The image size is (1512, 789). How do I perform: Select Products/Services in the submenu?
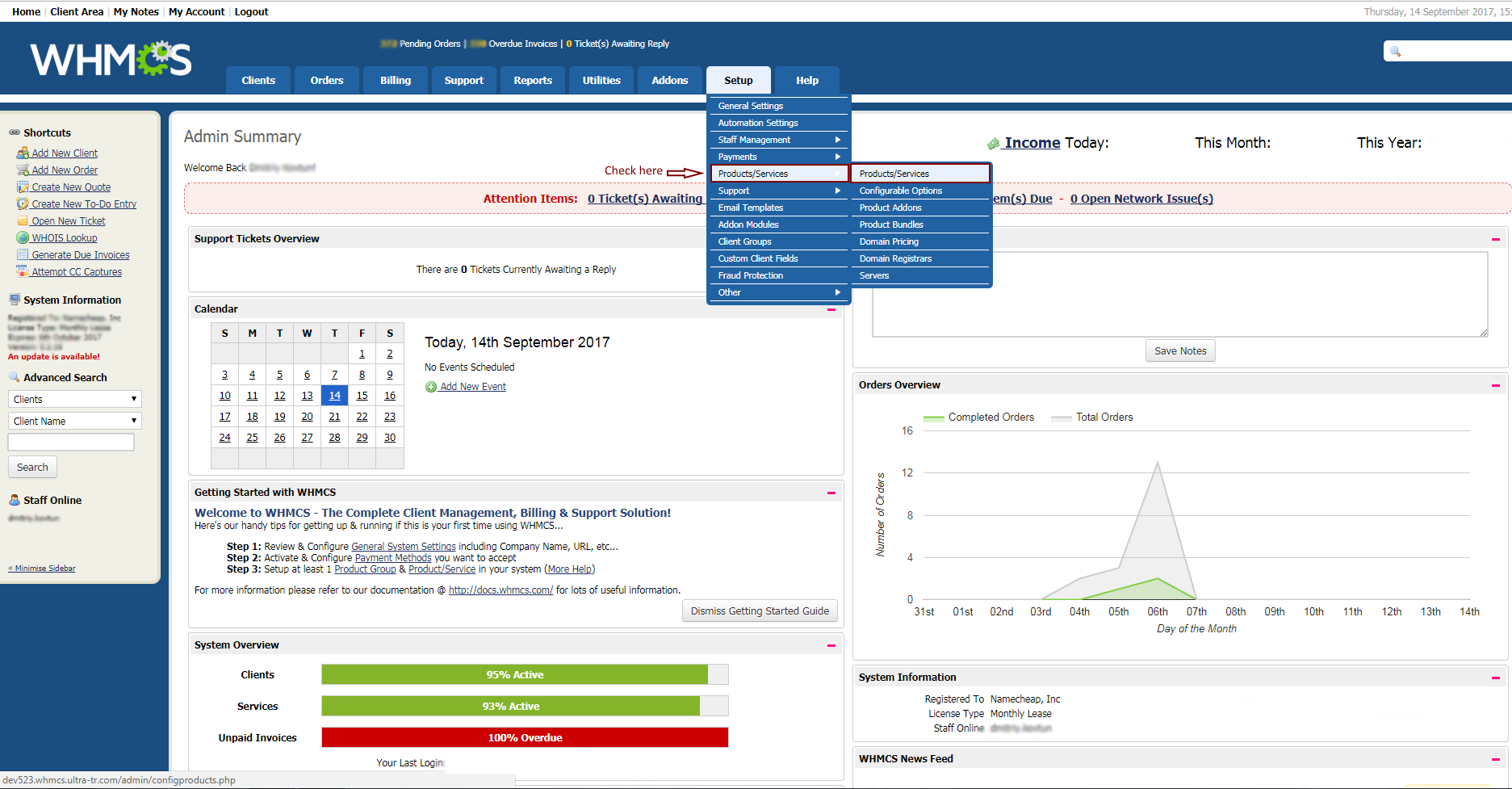[920, 174]
